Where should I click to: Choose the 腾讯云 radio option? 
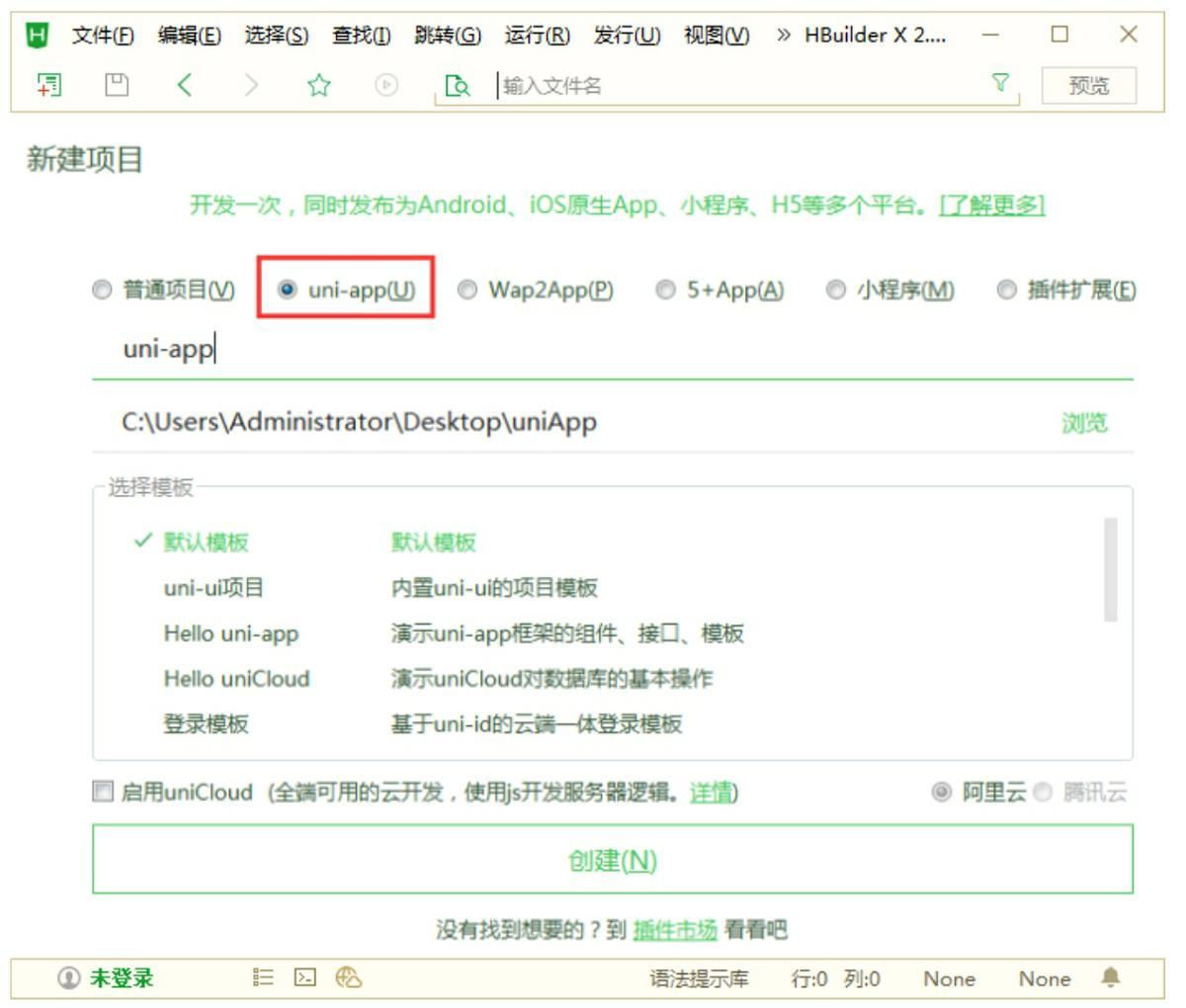(1043, 793)
